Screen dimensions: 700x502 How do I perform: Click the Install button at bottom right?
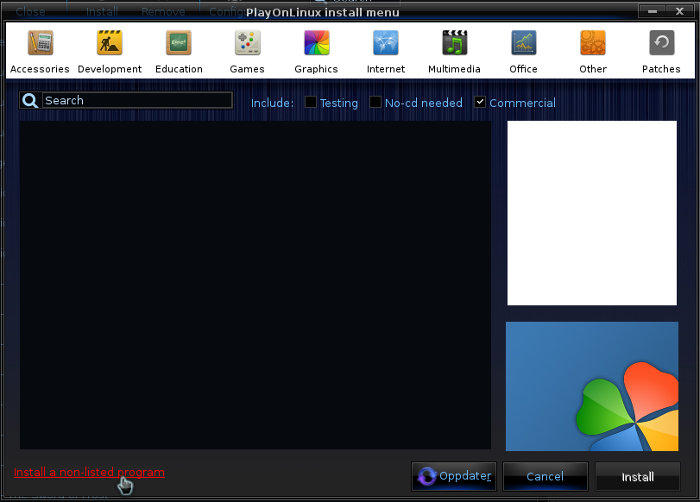638,477
